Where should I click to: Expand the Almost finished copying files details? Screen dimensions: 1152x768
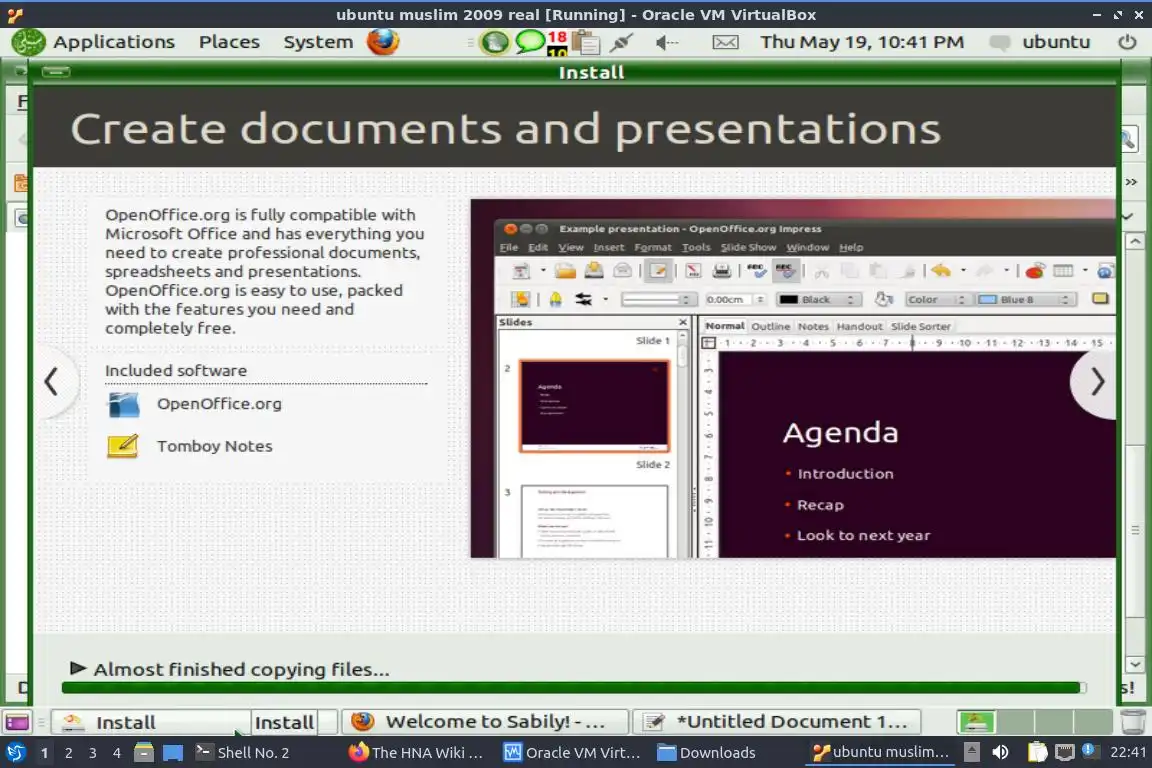coord(78,668)
